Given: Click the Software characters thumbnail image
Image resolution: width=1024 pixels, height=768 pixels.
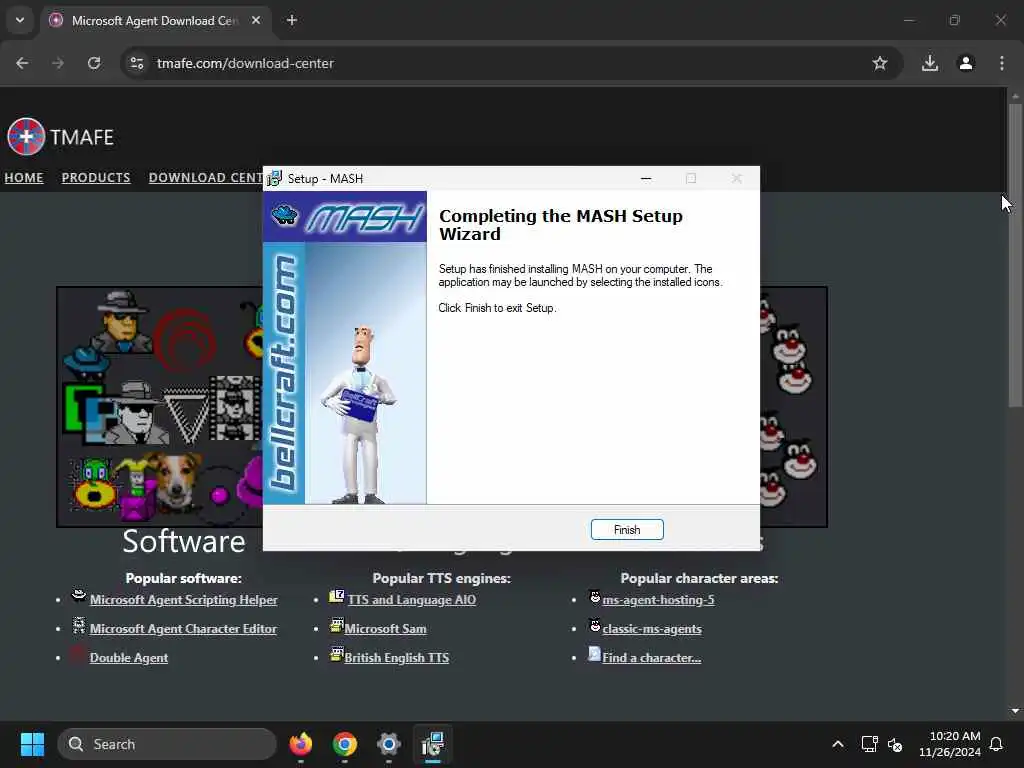Looking at the screenshot, I should point(160,406).
